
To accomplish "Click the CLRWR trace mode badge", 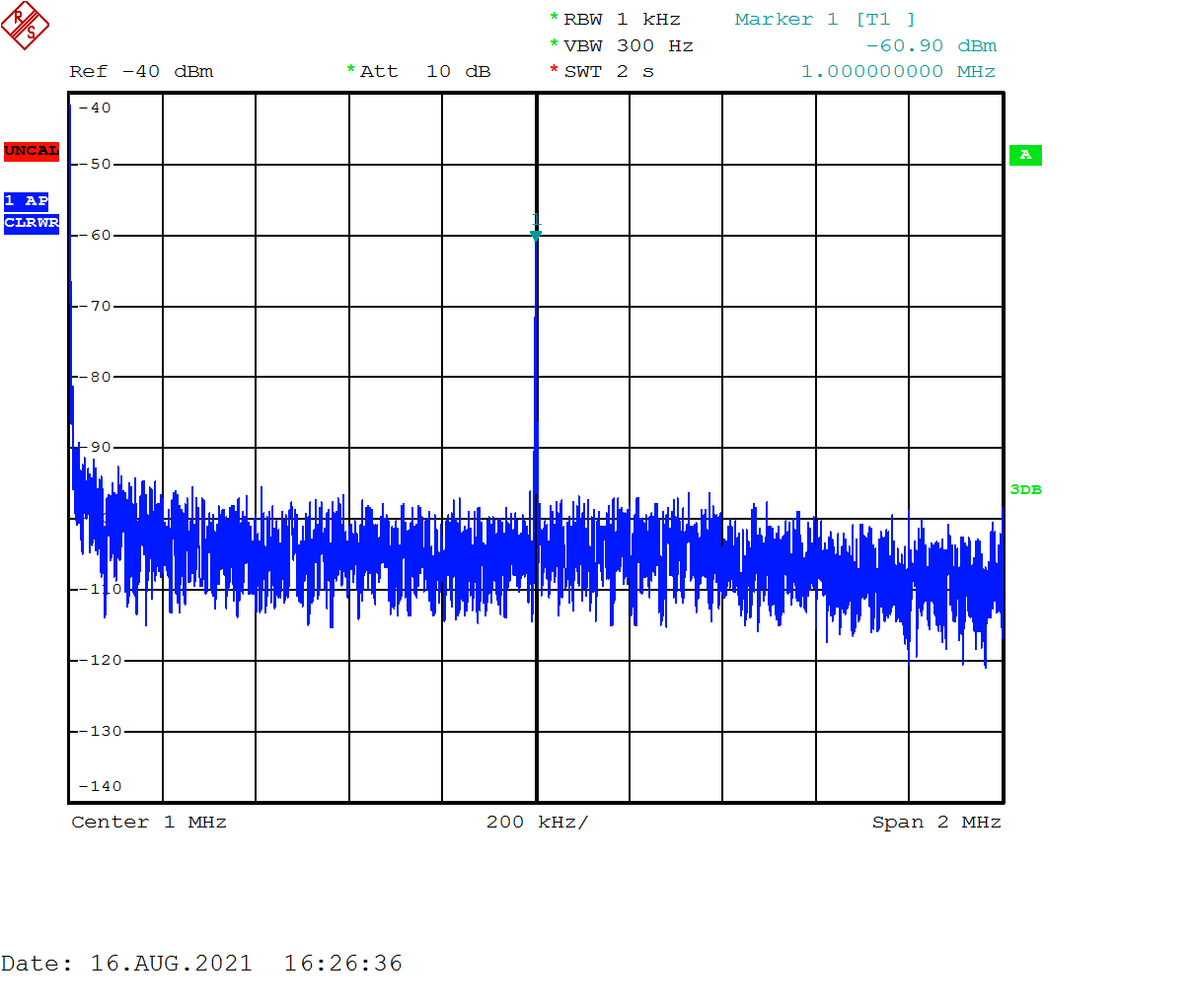I will 32,223.
